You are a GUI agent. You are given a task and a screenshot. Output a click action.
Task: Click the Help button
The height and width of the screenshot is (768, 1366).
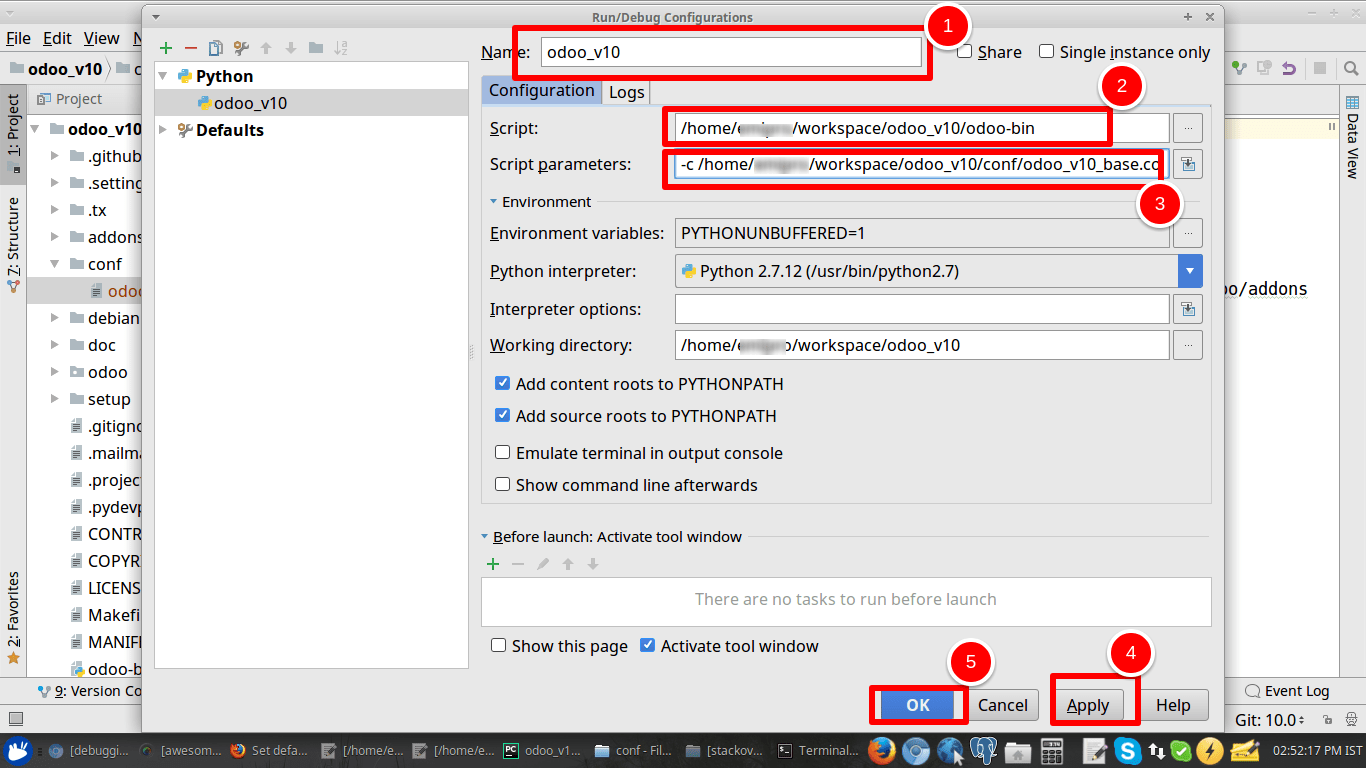click(x=1174, y=704)
